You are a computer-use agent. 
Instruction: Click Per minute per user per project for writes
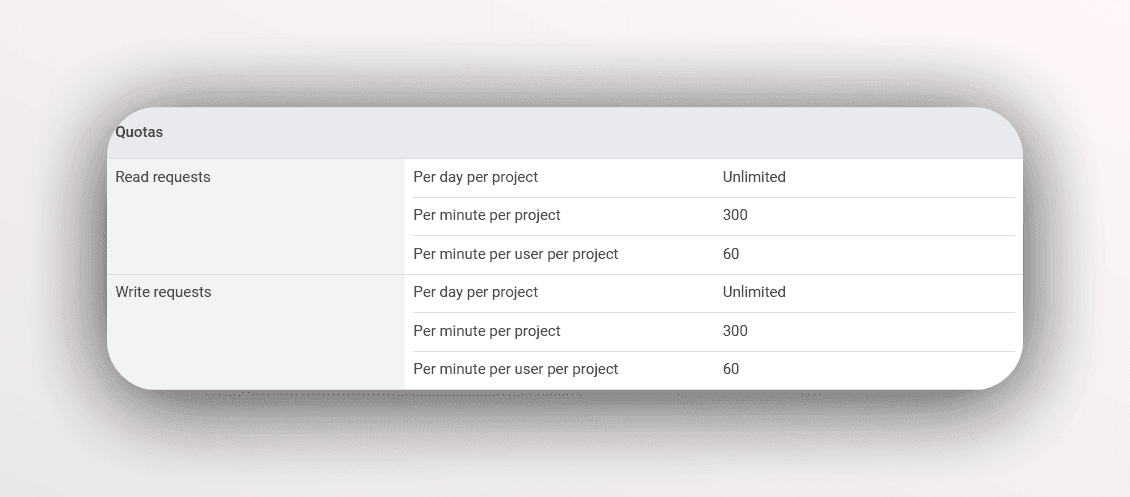tap(515, 369)
